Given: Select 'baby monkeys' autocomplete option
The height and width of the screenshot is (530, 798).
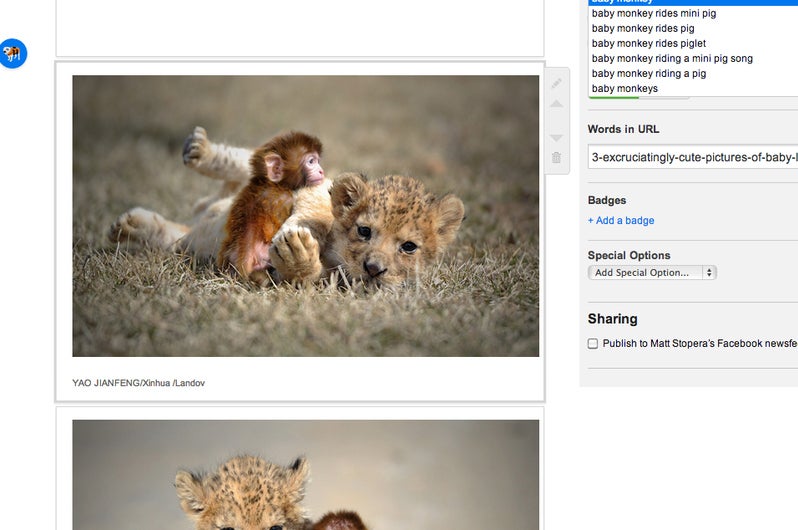Looking at the screenshot, I should (x=625, y=89).
